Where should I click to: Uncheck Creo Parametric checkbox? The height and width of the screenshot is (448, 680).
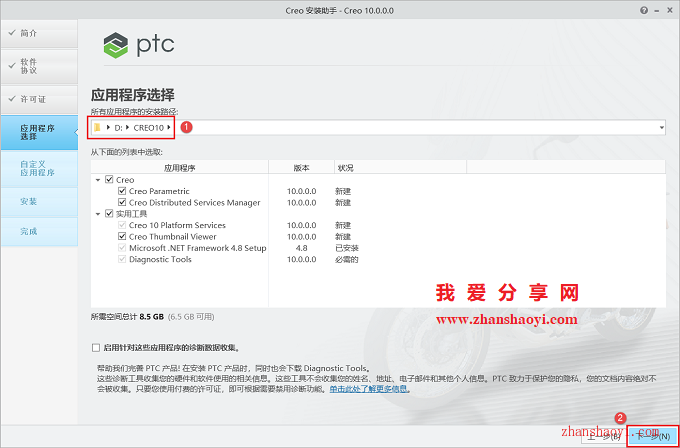[x=122, y=191]
